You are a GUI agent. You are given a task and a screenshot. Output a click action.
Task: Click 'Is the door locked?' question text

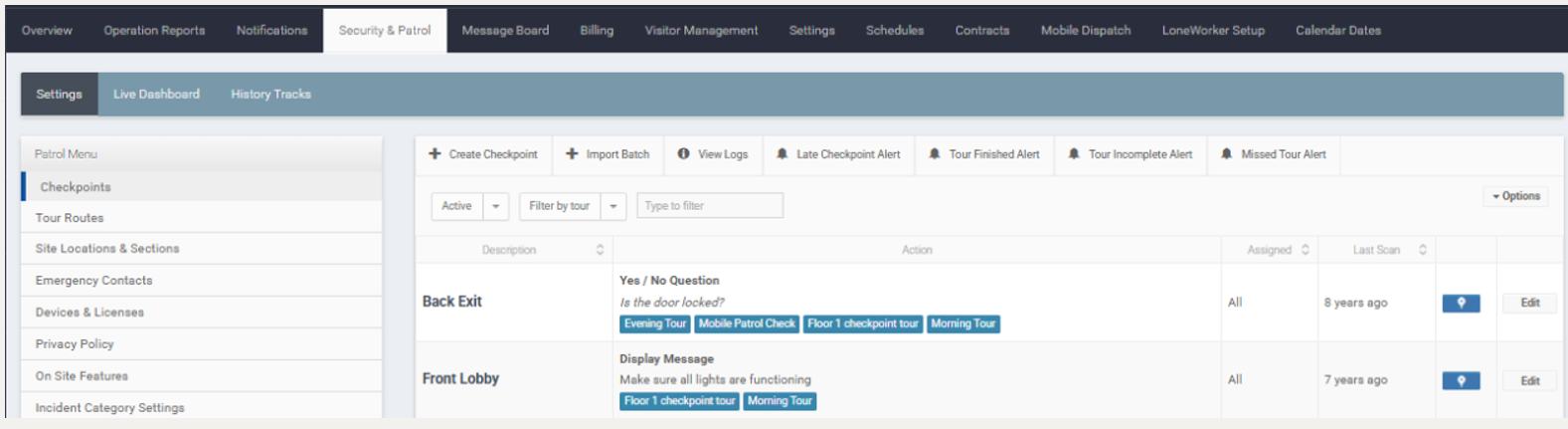pyautogui.click(x=672, y=303)
